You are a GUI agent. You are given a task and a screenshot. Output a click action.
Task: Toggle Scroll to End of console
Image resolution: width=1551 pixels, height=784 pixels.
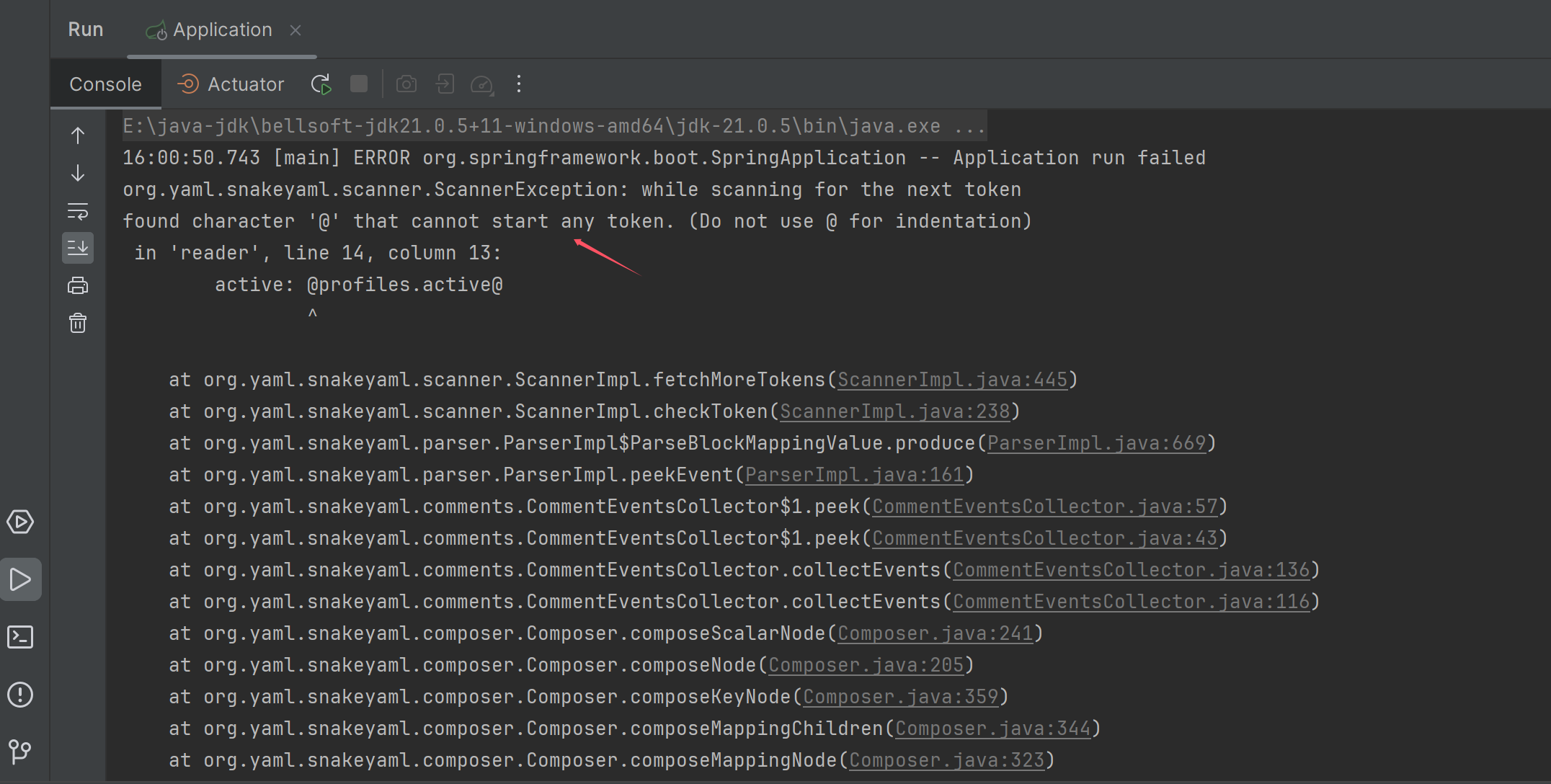click(x=78, y=248)
